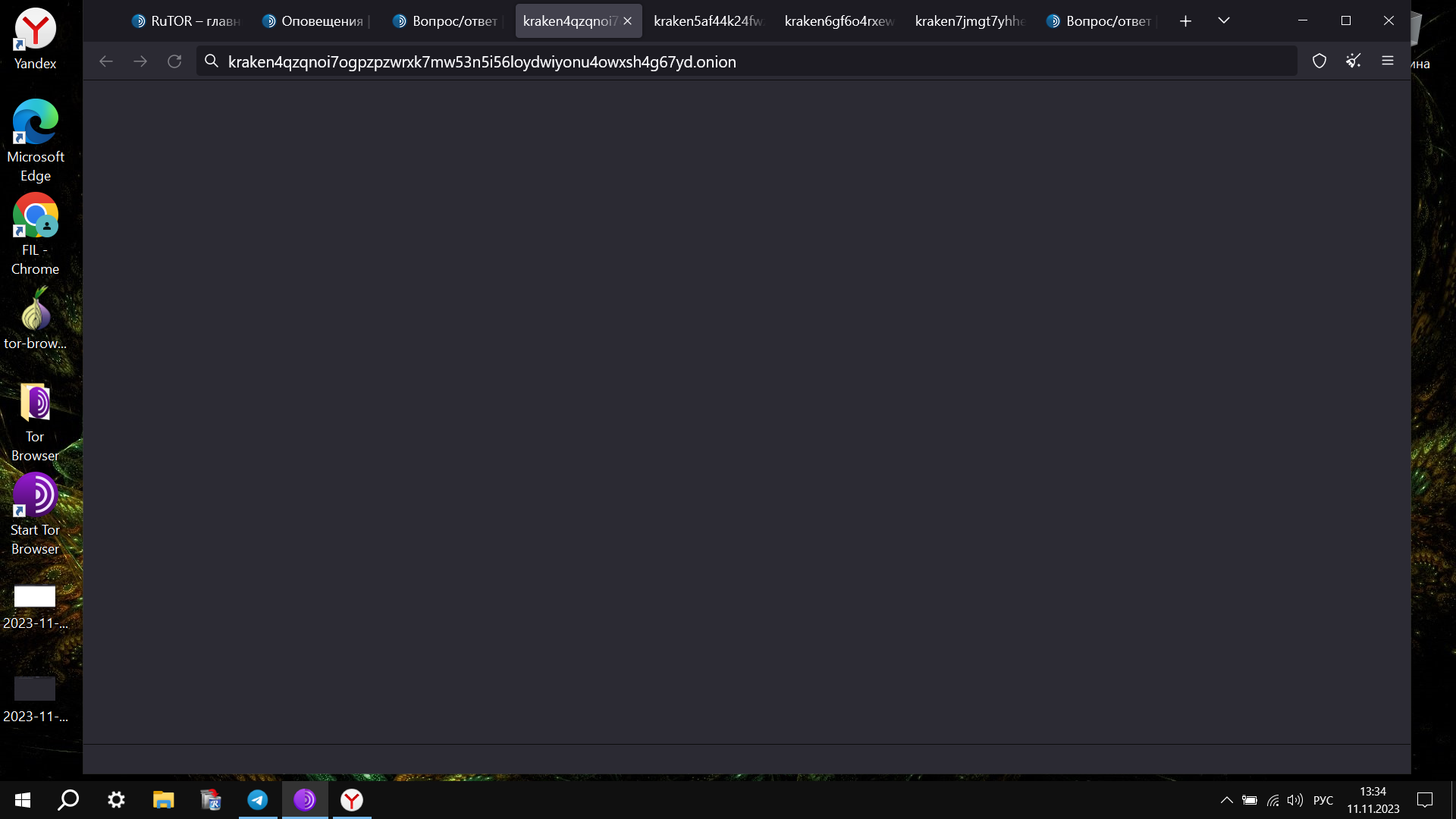Click the New Identity broom icon

[x=1354, y=61]
